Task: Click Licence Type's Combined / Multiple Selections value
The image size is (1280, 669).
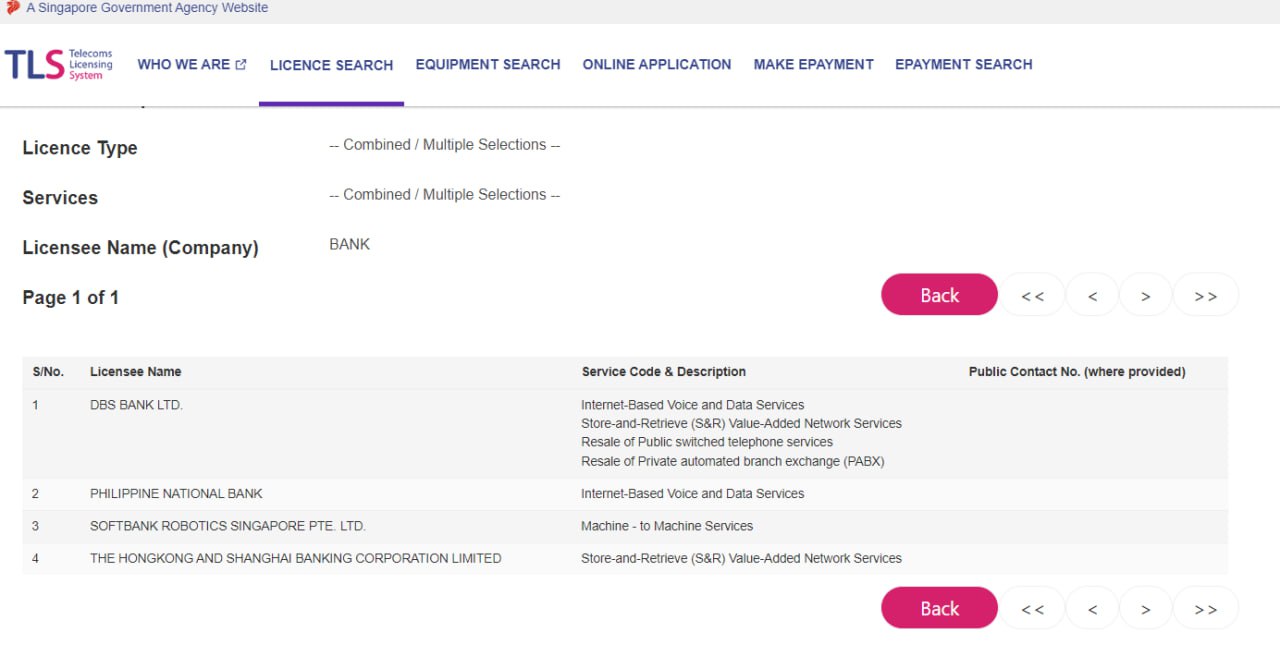Action: pyautogui.click(x=444, y=145)
